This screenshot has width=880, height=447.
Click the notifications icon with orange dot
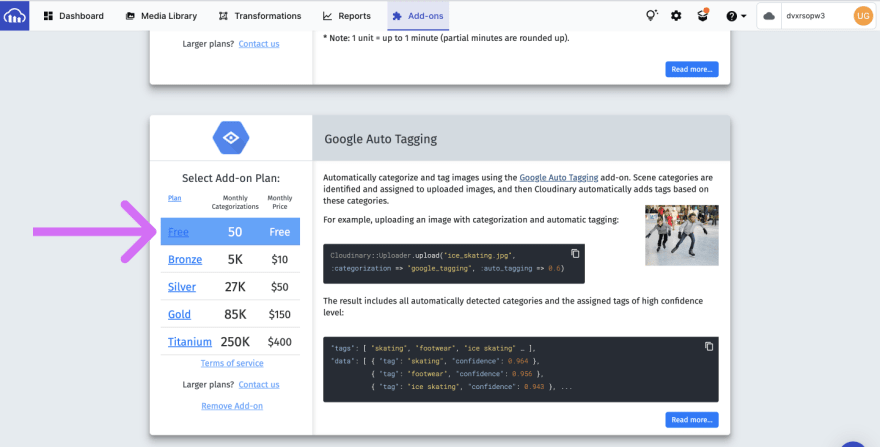pos(703,15)
